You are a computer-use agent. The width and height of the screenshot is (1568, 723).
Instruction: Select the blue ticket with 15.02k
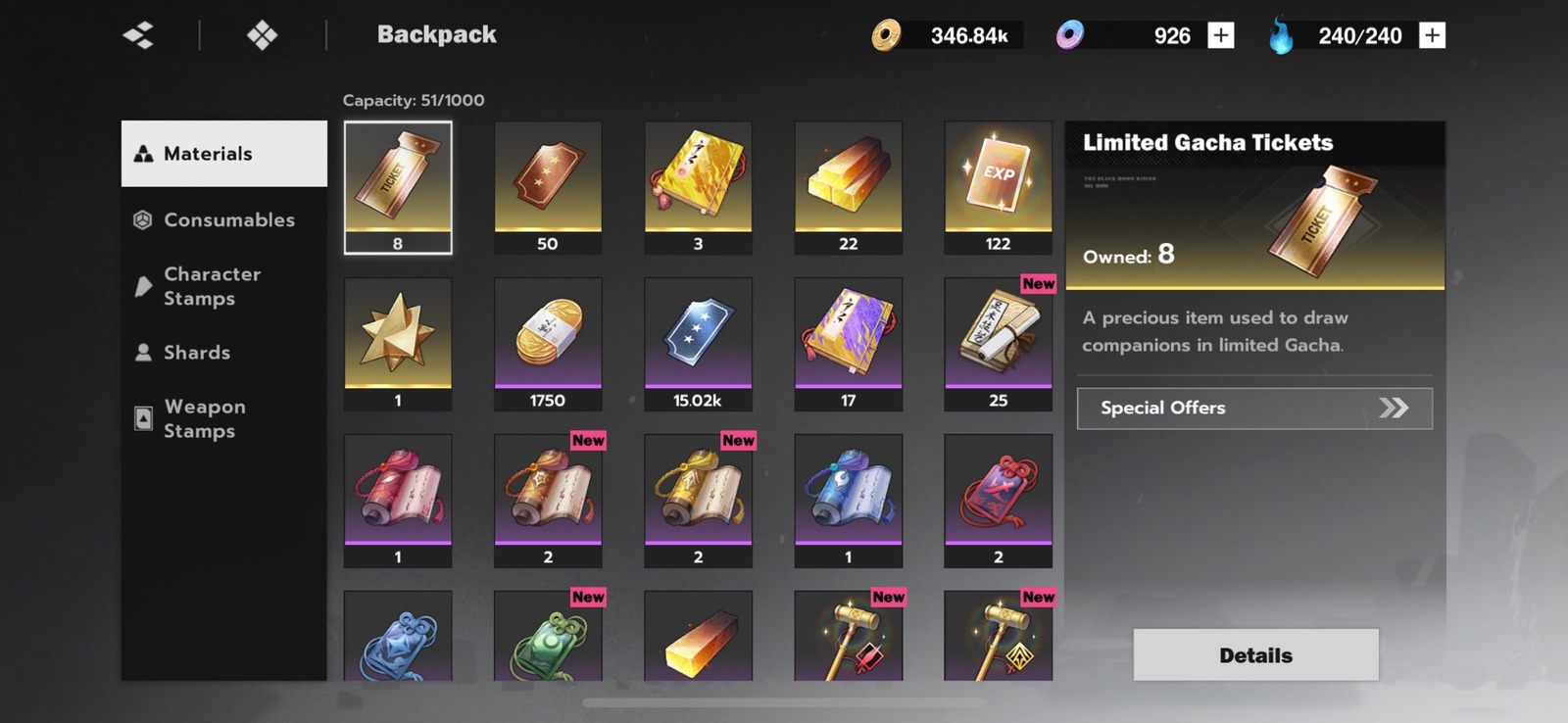(x=698, y=344)
